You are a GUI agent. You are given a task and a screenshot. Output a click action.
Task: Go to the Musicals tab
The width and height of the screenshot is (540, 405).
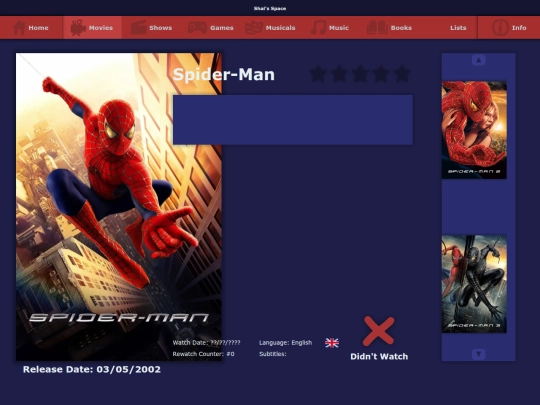[x=270, y=28]
